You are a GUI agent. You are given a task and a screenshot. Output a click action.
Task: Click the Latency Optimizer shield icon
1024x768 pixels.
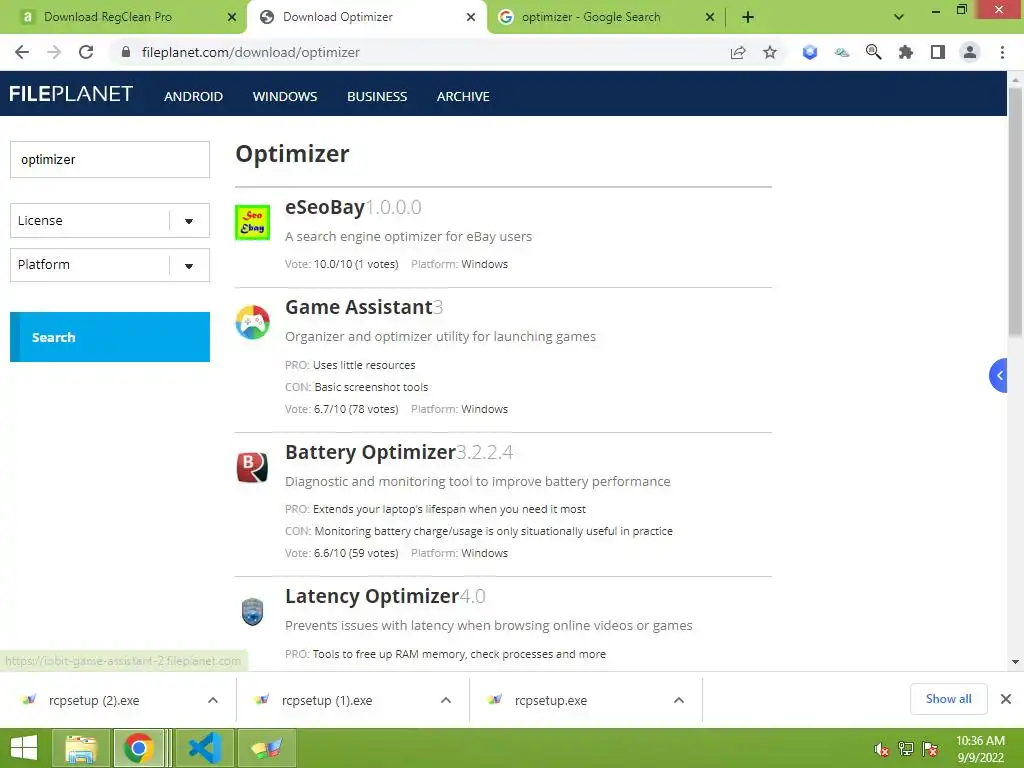click(x=252, y=612)
